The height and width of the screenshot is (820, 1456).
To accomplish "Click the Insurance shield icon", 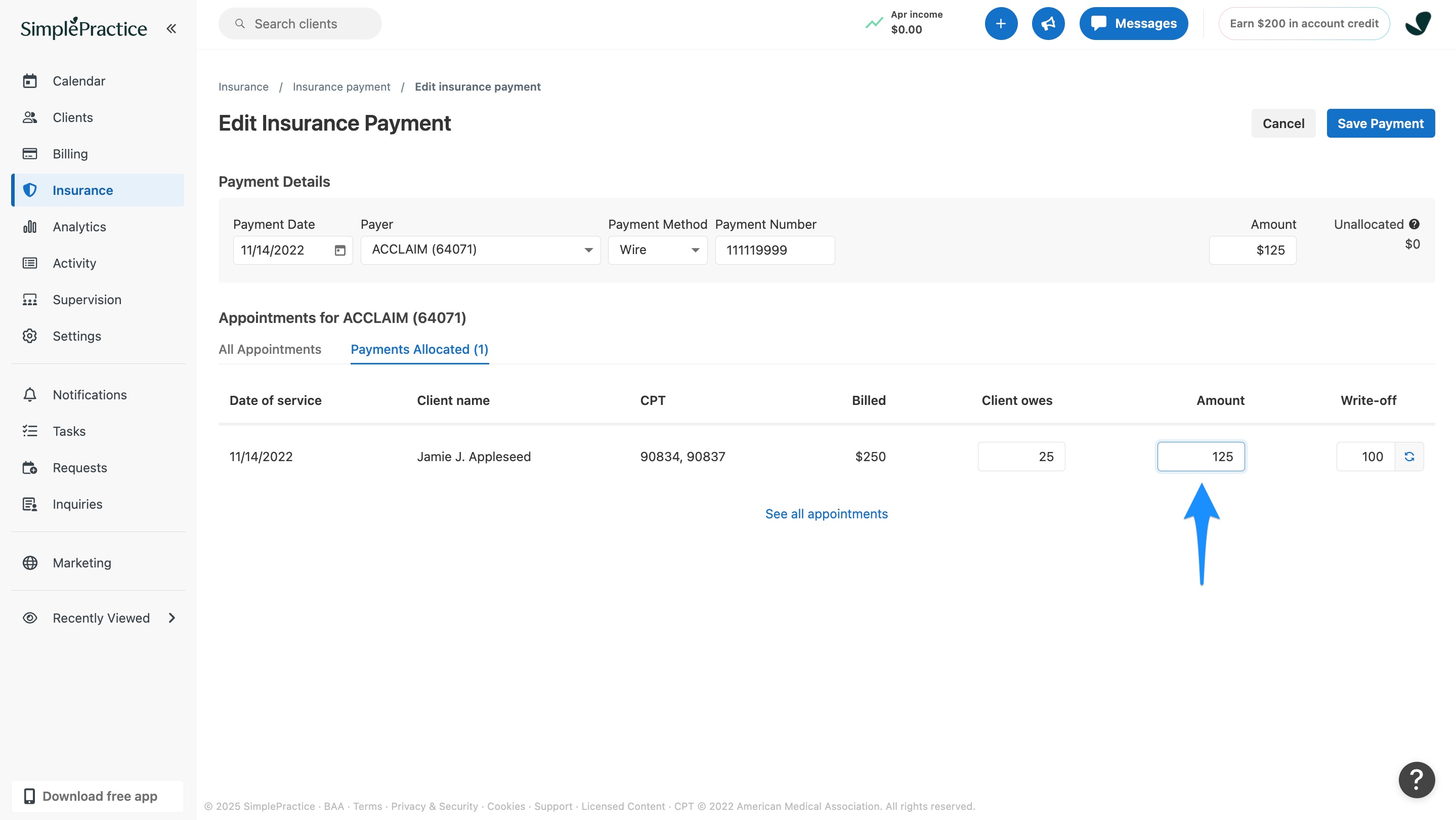I will pyautogui.click(x=30, y=190).
